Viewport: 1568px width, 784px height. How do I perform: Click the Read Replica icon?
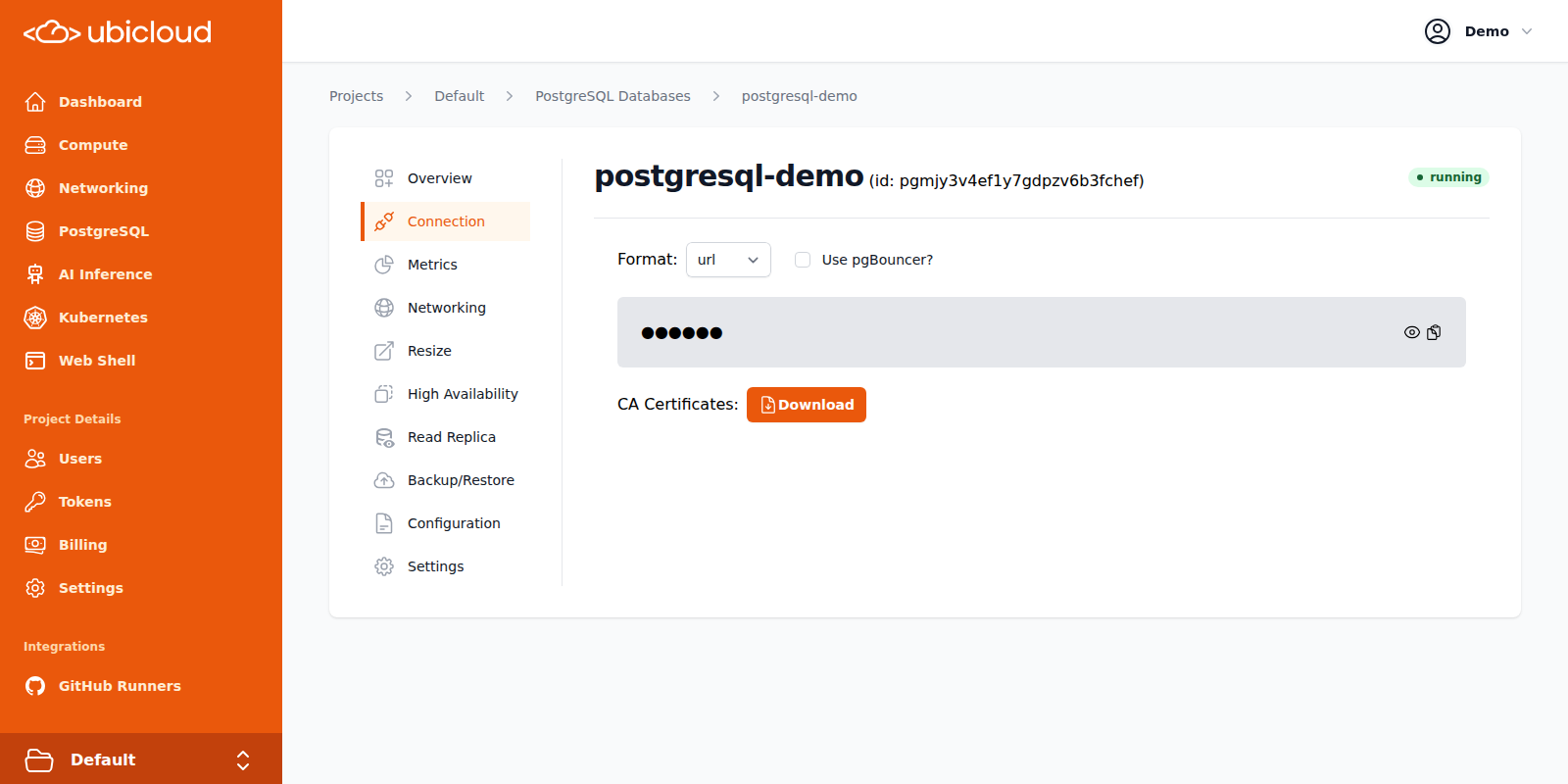tap(384, 437)
